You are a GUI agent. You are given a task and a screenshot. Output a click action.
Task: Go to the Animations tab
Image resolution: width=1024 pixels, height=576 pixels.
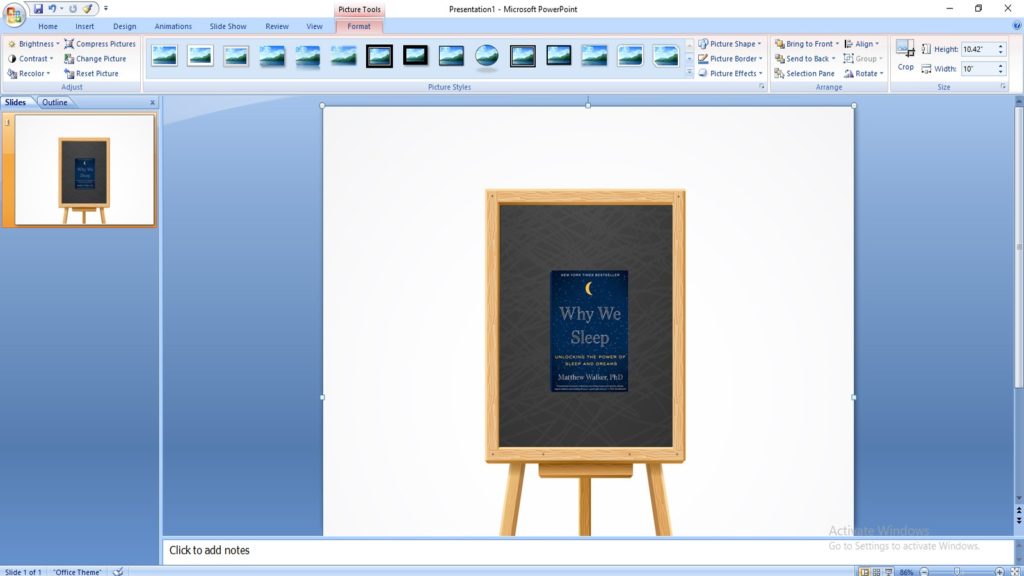click(173, 26)
